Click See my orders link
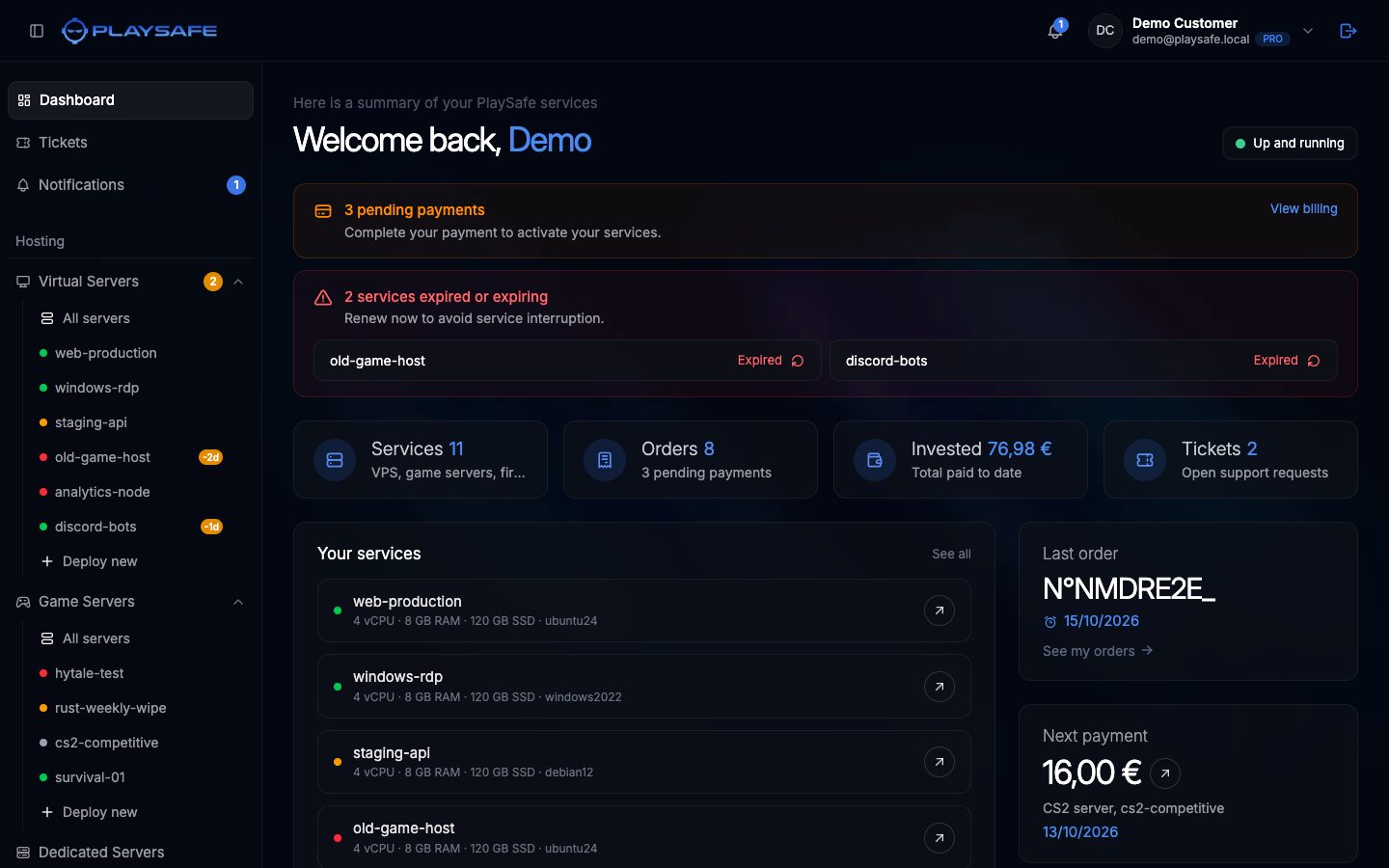This screenshot has width=1389, height=868. point(1098,651)
